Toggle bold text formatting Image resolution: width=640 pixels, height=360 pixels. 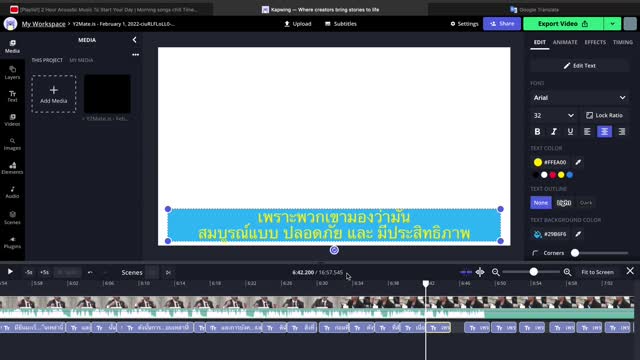[x=537, y=131]
